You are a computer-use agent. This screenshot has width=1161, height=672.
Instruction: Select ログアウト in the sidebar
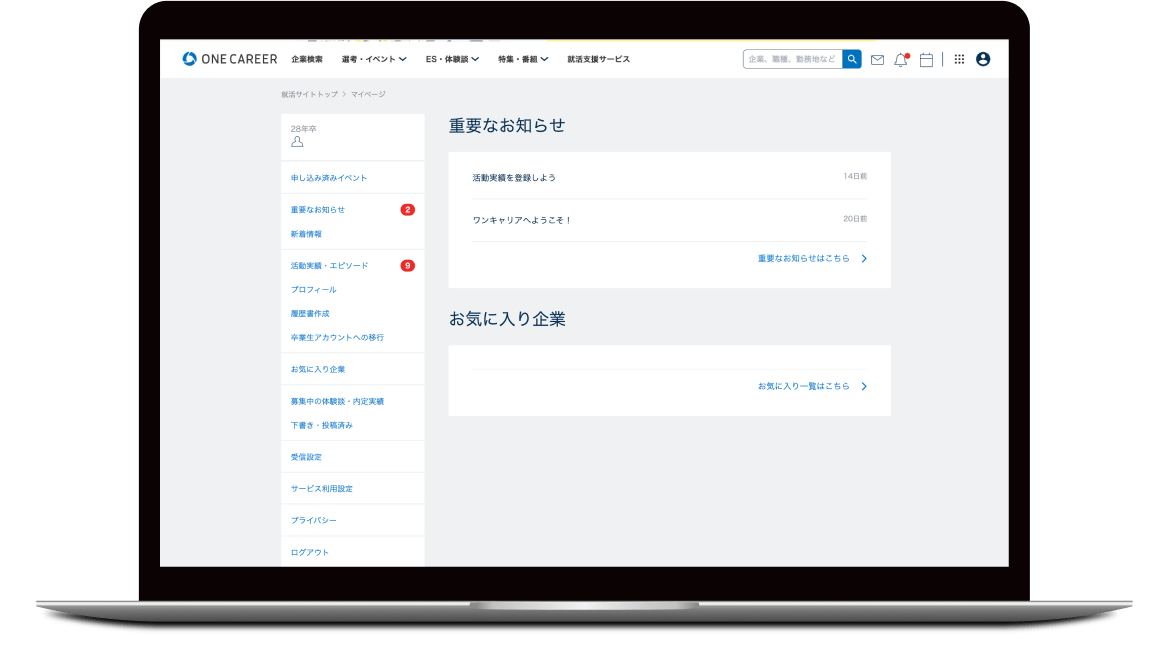[310, 552]
